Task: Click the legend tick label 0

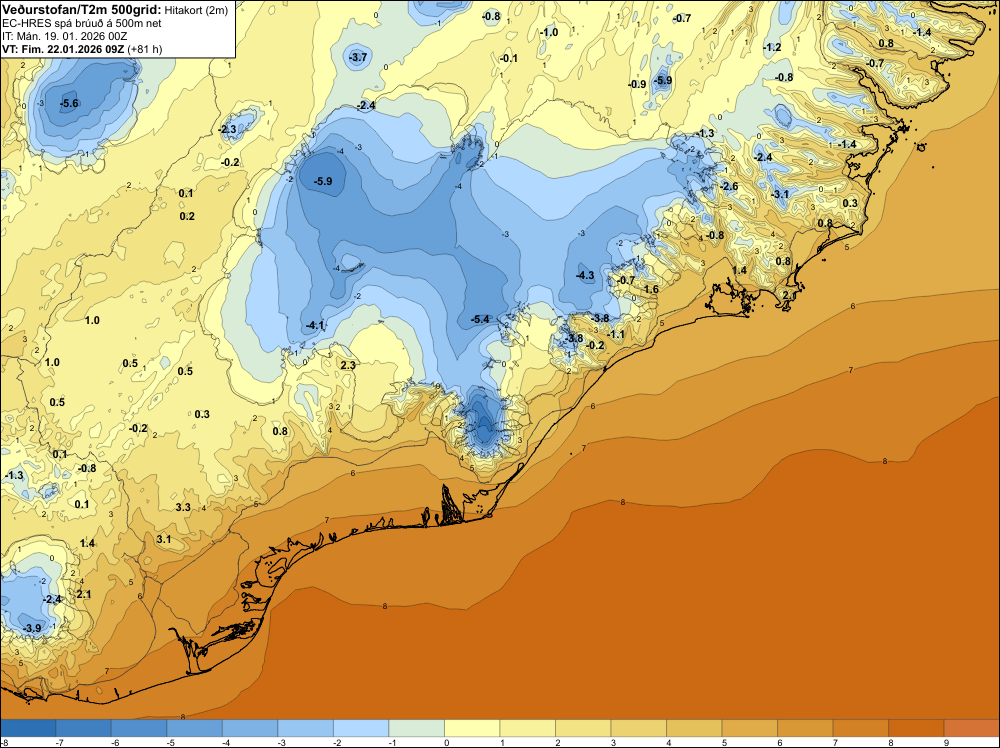Action: coord(447,742)
